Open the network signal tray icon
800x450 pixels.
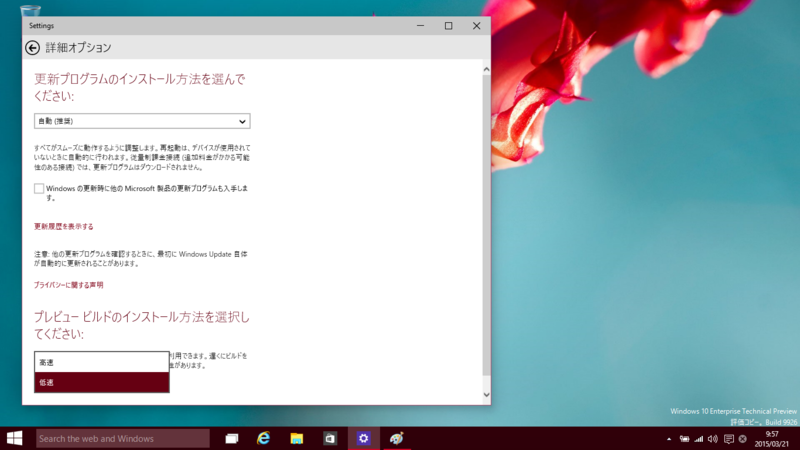[698, 439]
